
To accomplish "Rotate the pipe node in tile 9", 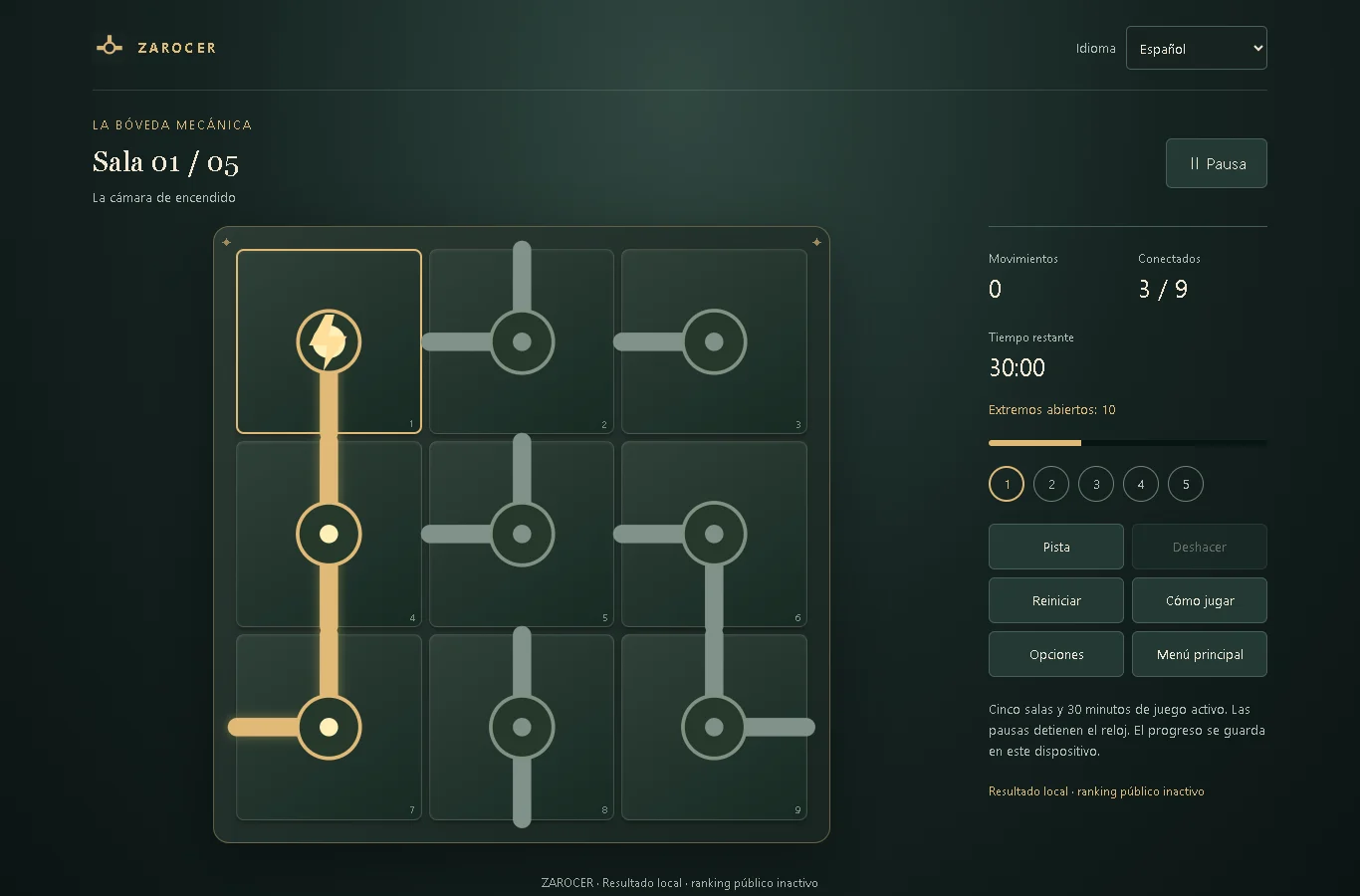I will point(714,727).
